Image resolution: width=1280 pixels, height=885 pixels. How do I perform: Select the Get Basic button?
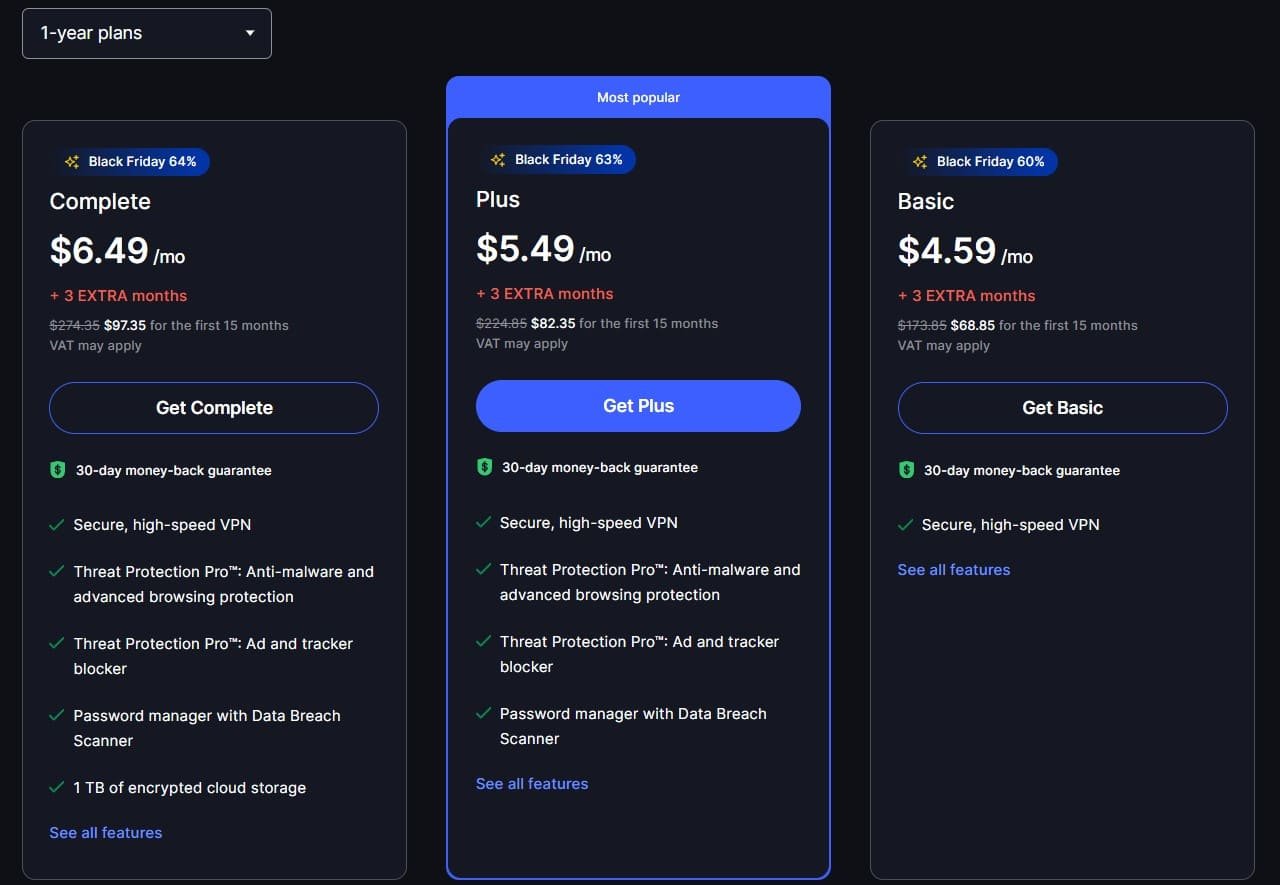[x=1062, y=408]
